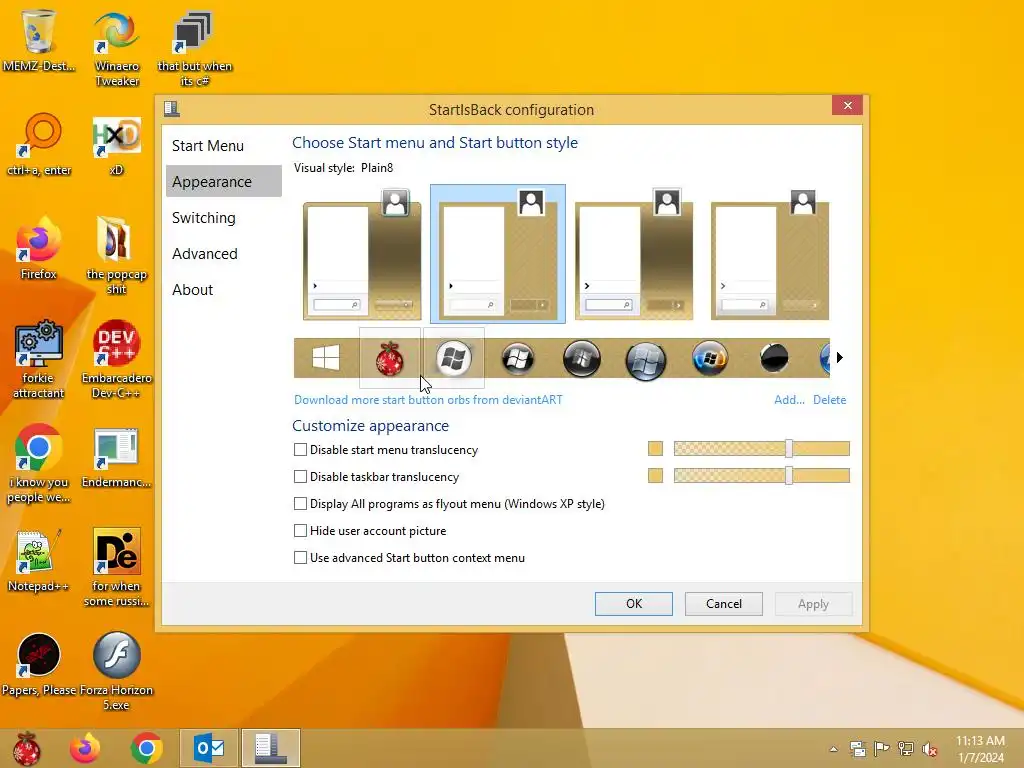Close the StartIsBack configuration window

tap(848, 105)
